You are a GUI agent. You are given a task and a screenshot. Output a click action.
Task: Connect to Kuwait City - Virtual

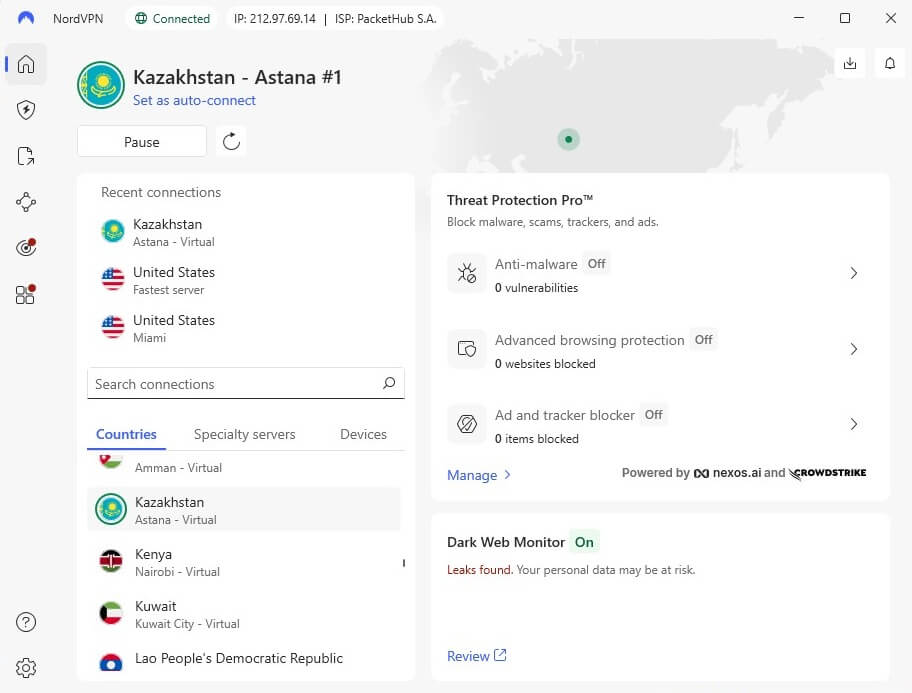(244, 614)
